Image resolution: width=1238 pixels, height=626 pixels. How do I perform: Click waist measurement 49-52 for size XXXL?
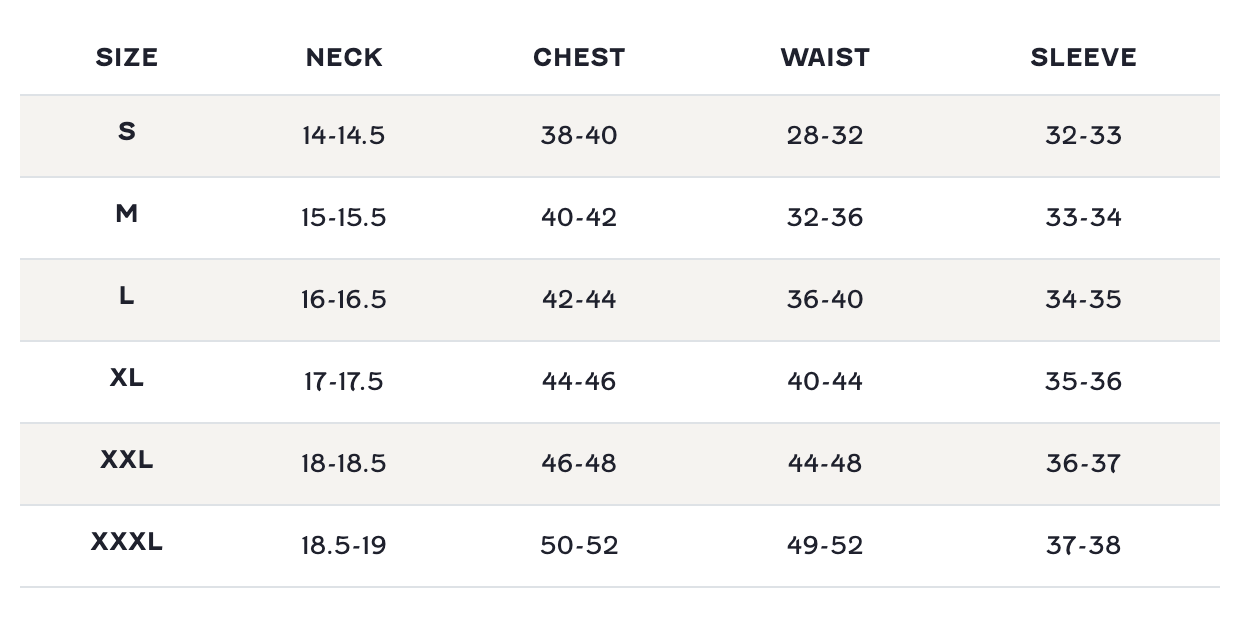825,546
